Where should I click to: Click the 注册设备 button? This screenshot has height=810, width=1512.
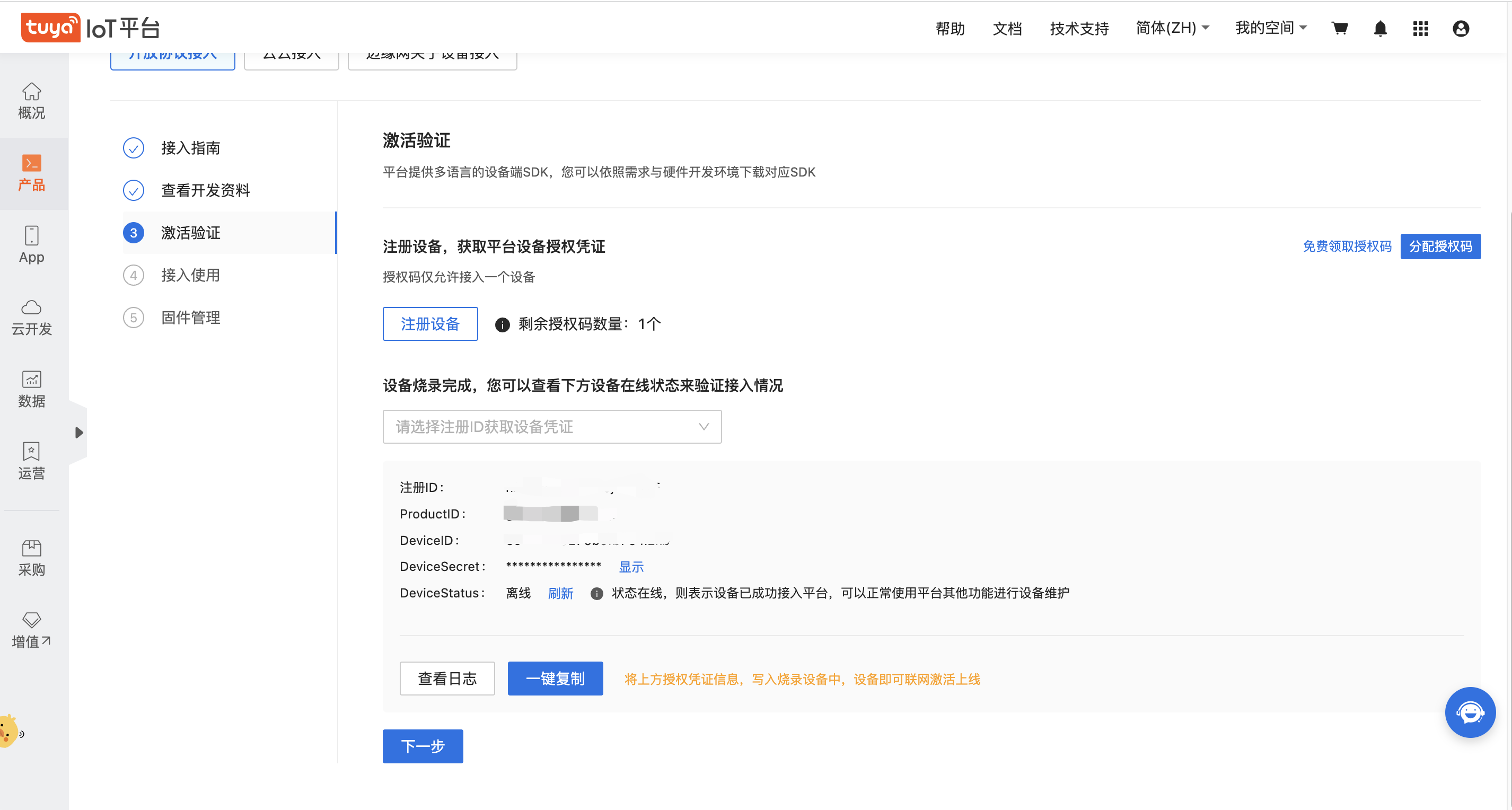pos(429,324)
